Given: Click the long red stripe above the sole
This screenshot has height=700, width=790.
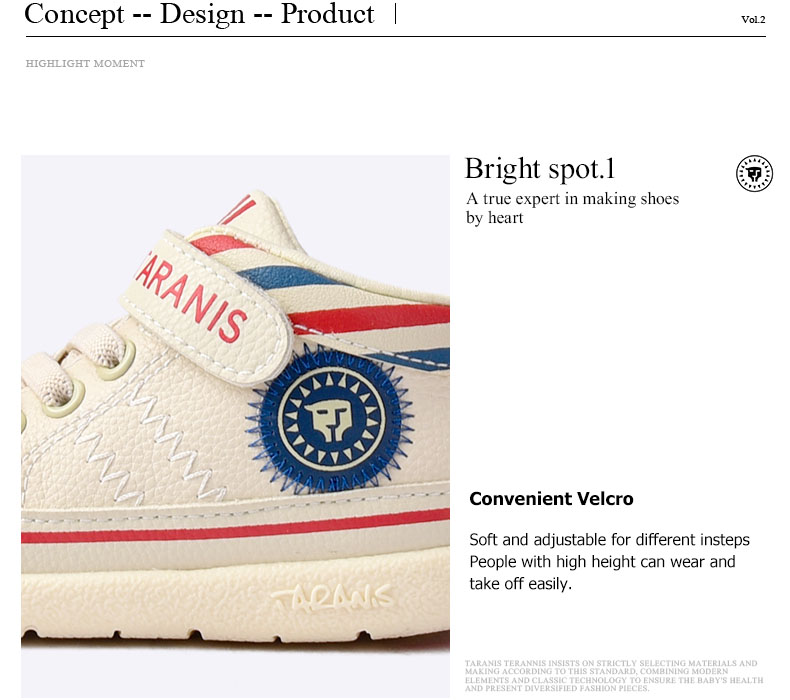Looking at the screenshot, I should [230, 529].
